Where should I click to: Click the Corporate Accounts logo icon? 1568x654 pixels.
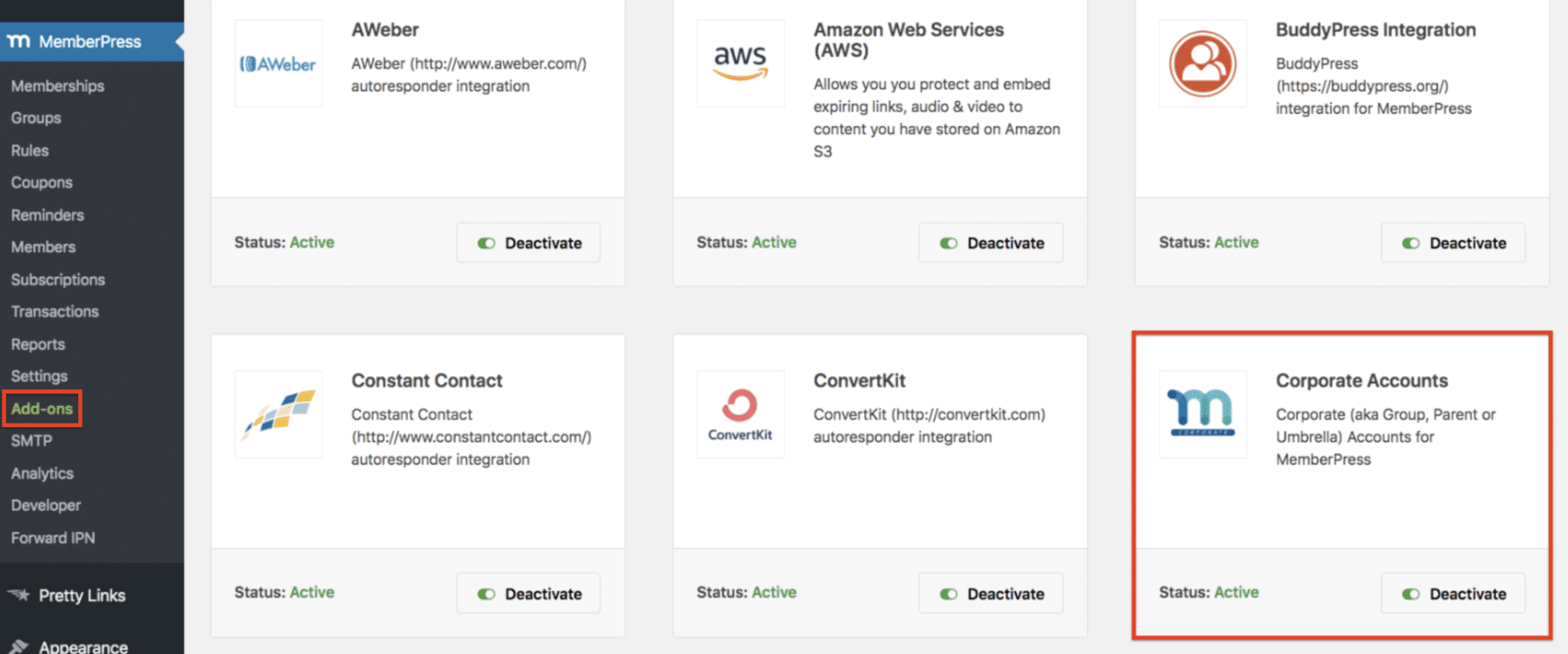click(x=1202, y=414)
